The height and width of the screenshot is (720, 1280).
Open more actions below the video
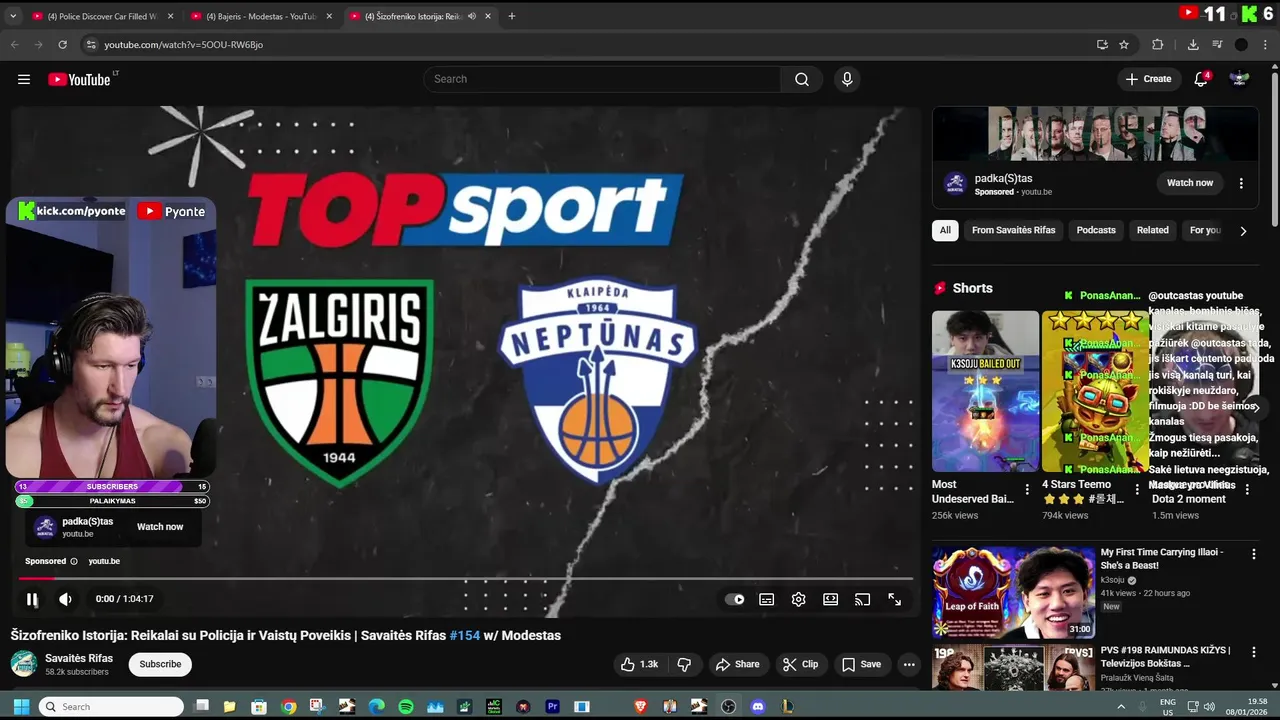coord(909,664)
